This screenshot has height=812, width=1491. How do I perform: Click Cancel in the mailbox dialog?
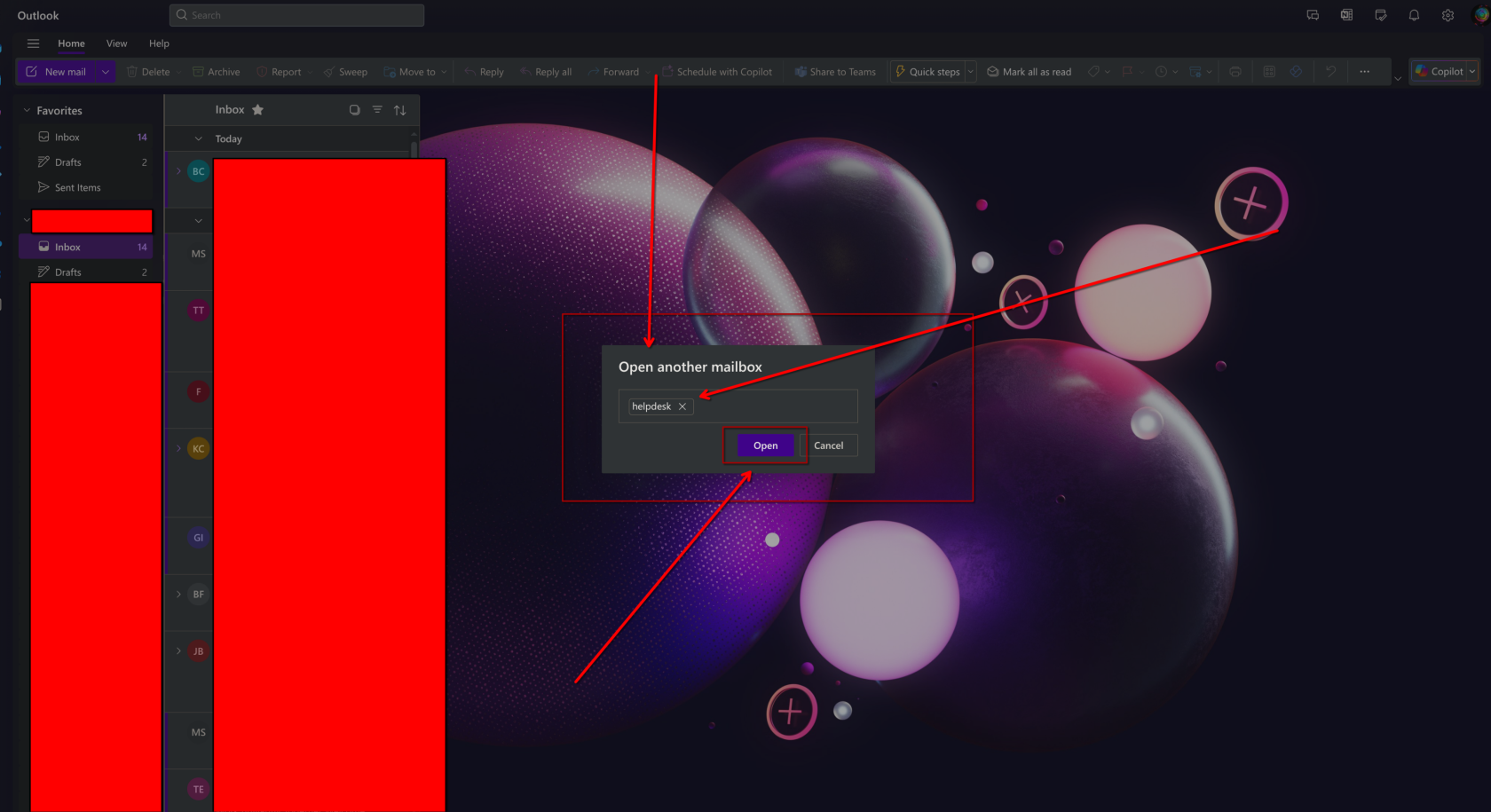point(829,445)
